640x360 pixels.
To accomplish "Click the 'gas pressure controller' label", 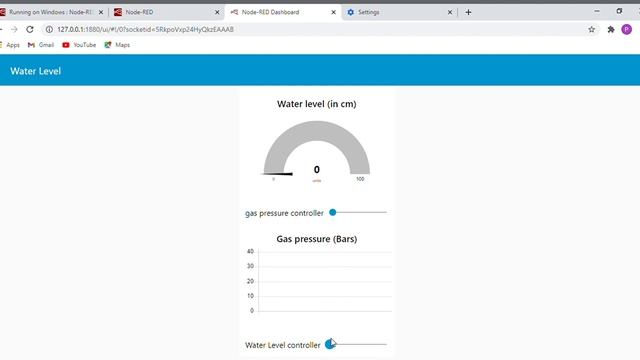I will [284, 213].
